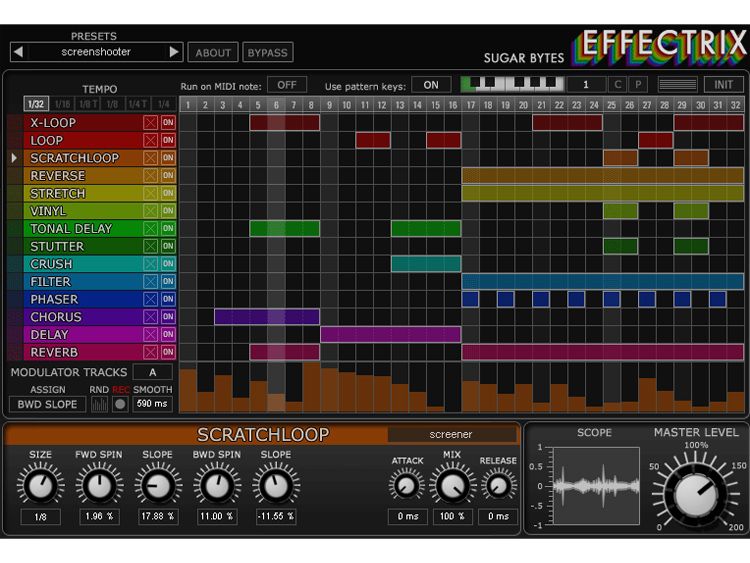Click the FWD SPIN knob

coord(99,486)
